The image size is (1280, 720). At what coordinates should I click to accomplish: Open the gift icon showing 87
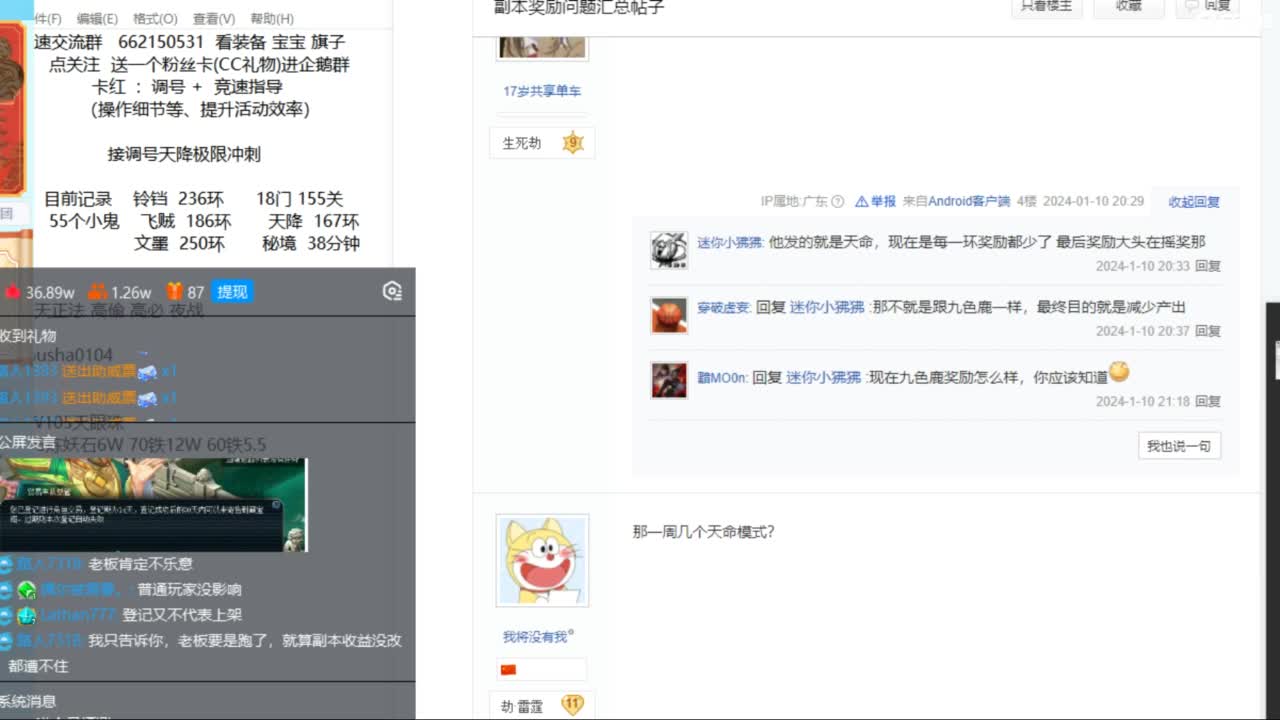(174, 290)
